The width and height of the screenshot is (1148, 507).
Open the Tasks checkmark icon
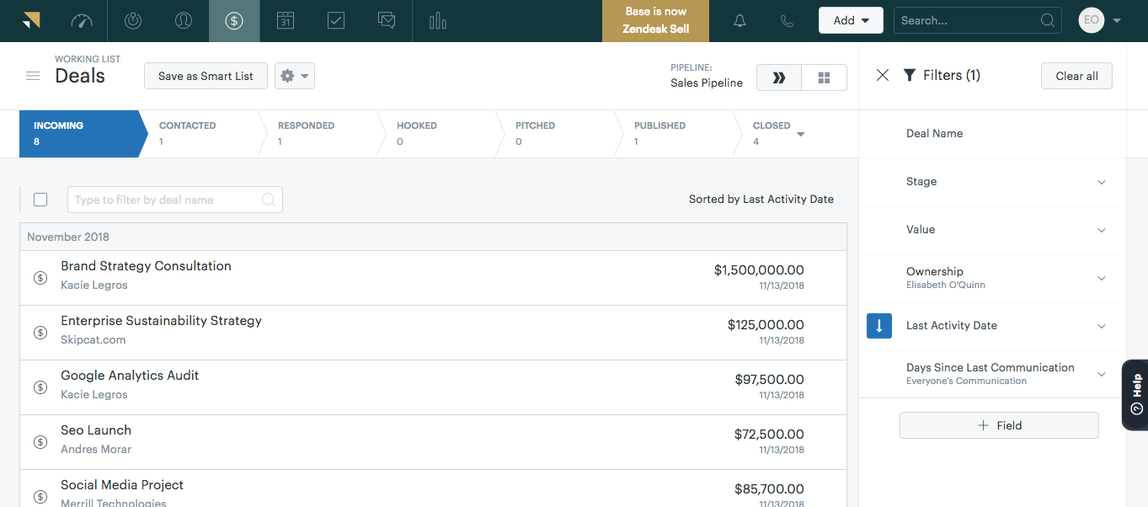[x=336, y=21]
